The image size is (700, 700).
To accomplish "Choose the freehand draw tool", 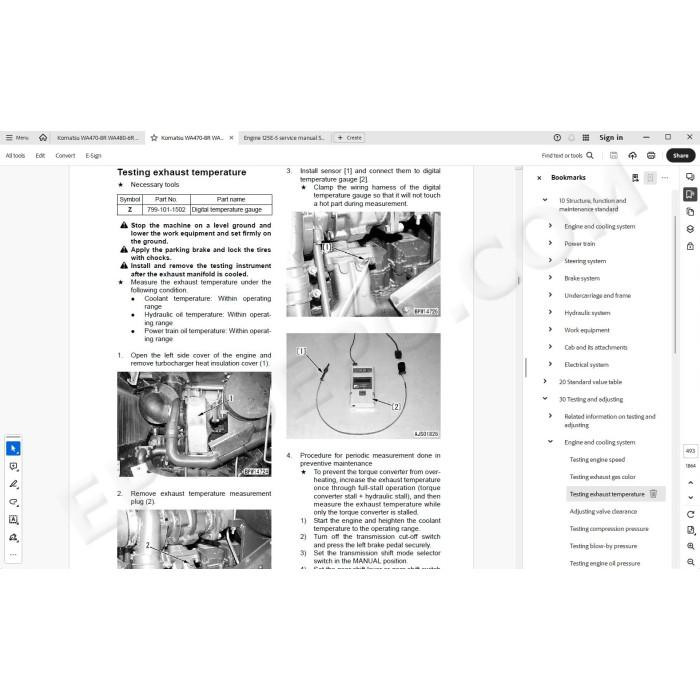I will [13, 502].
